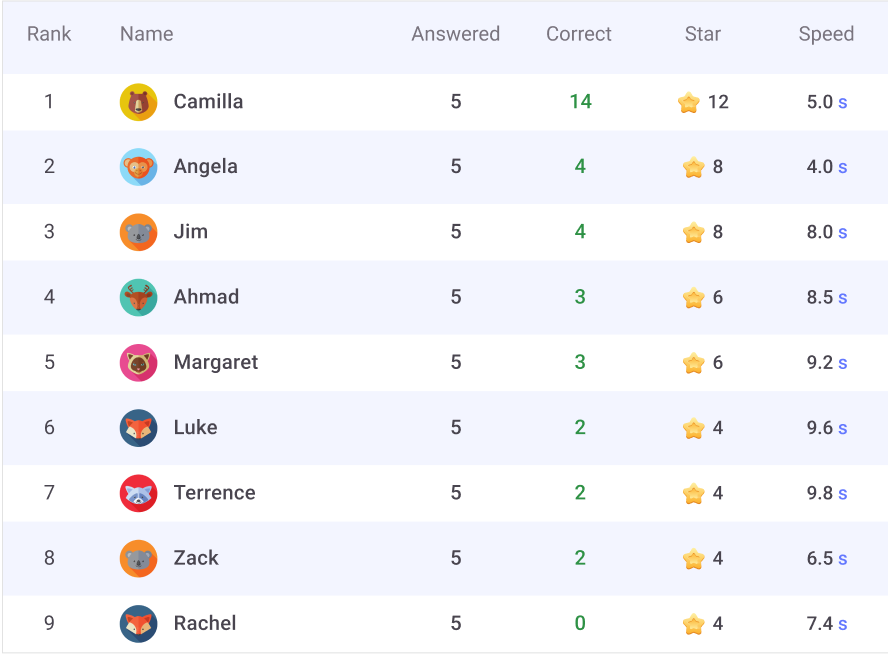Open the player name Margaret
This screenshot has height=654, width=888.
coord(216,362)
